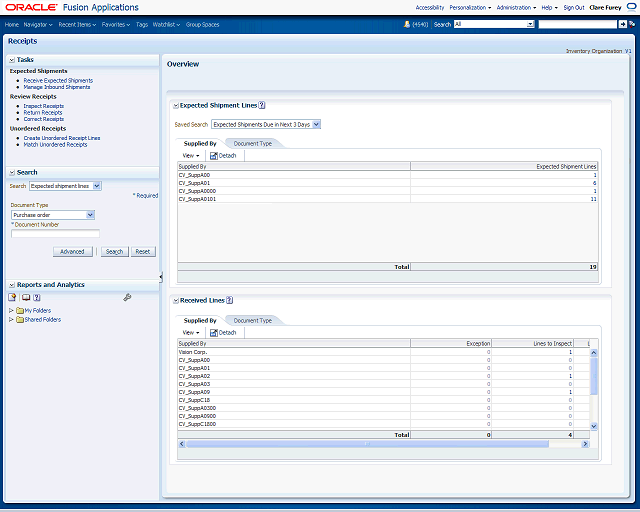Click the notifications bell icon showing 4540
The width and height of the screenshot is (640, 512).
click(x=407, y=23)
